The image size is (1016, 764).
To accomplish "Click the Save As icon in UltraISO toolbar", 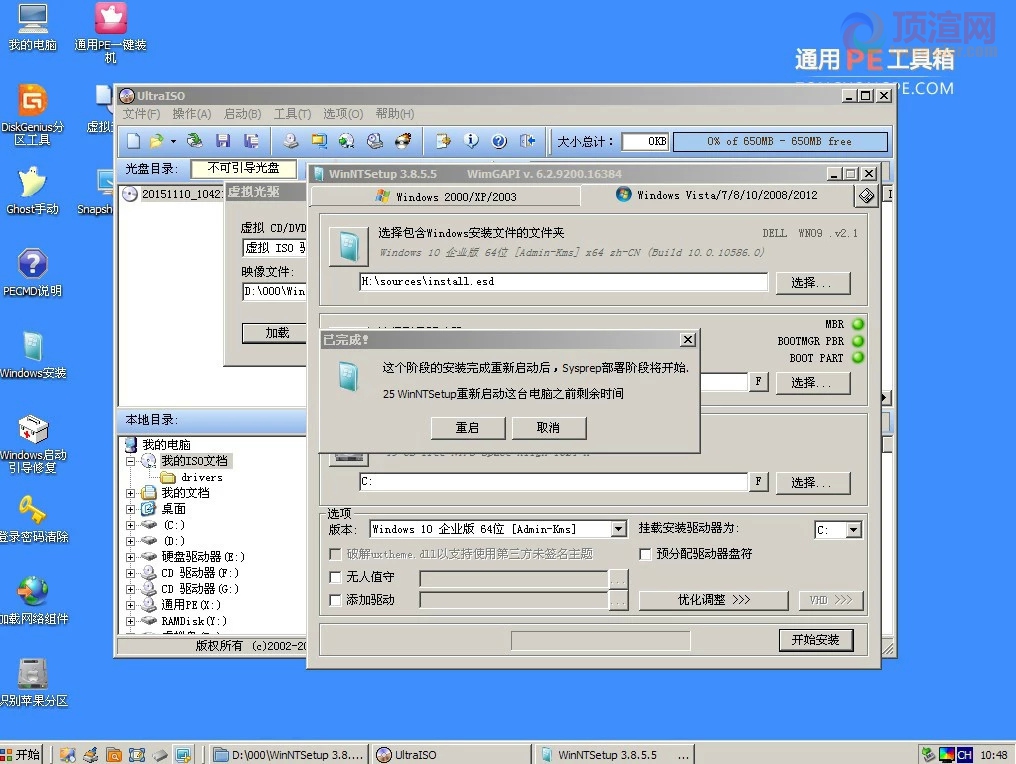I will pos(251,141).
